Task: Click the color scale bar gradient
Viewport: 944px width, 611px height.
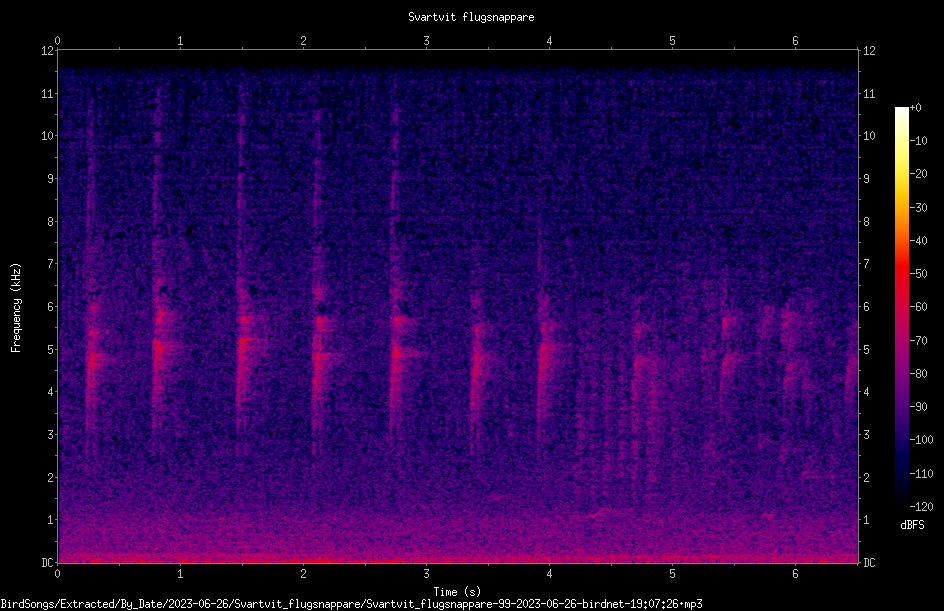Action: (901, 307)
